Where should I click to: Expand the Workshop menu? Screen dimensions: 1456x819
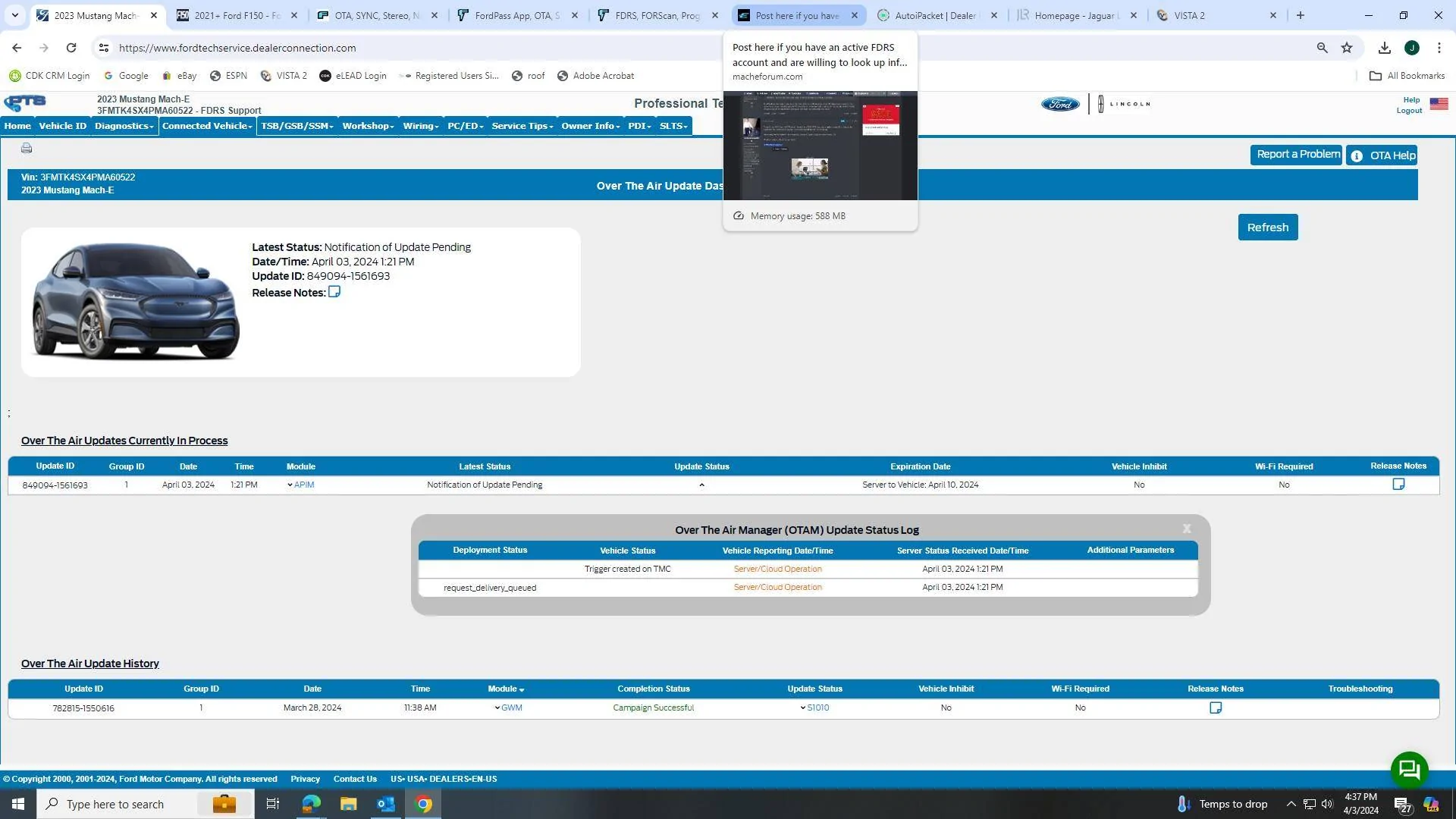pos(368,126)
